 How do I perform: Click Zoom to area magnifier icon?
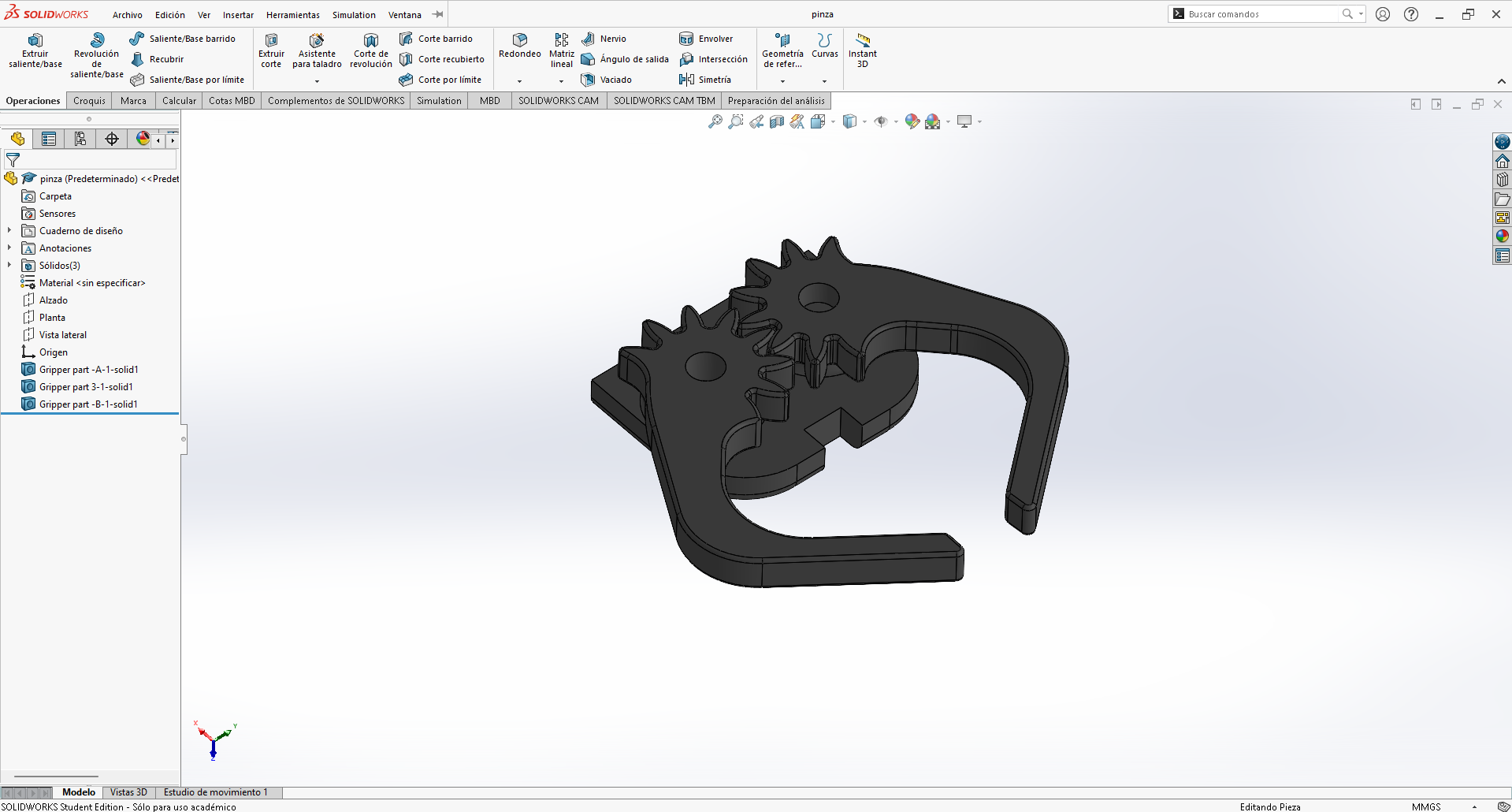(x=736, y=121)
